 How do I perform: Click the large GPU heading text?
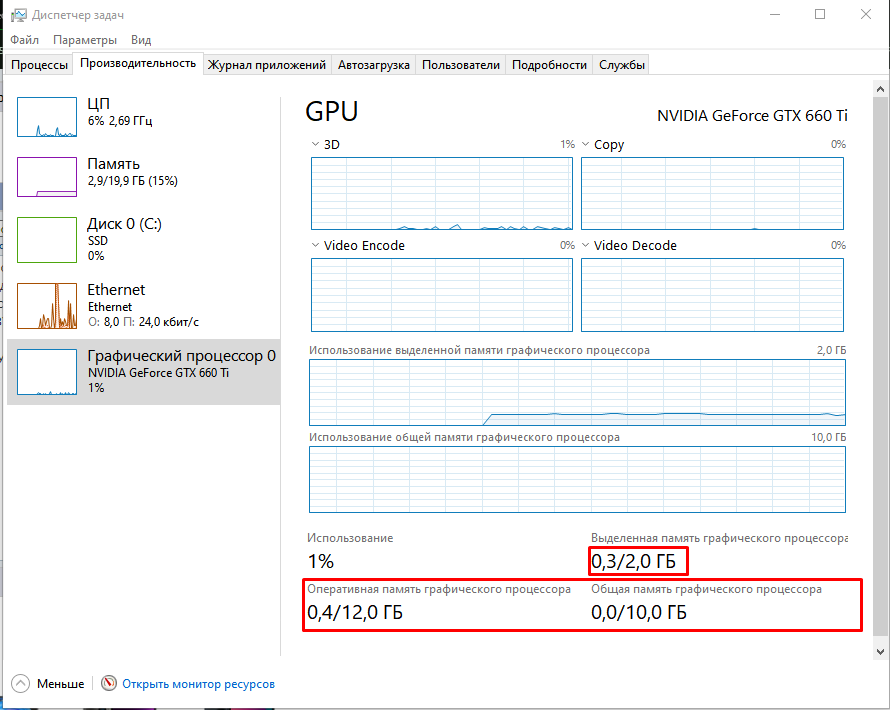pyautogui.click(x=331, y=111)
